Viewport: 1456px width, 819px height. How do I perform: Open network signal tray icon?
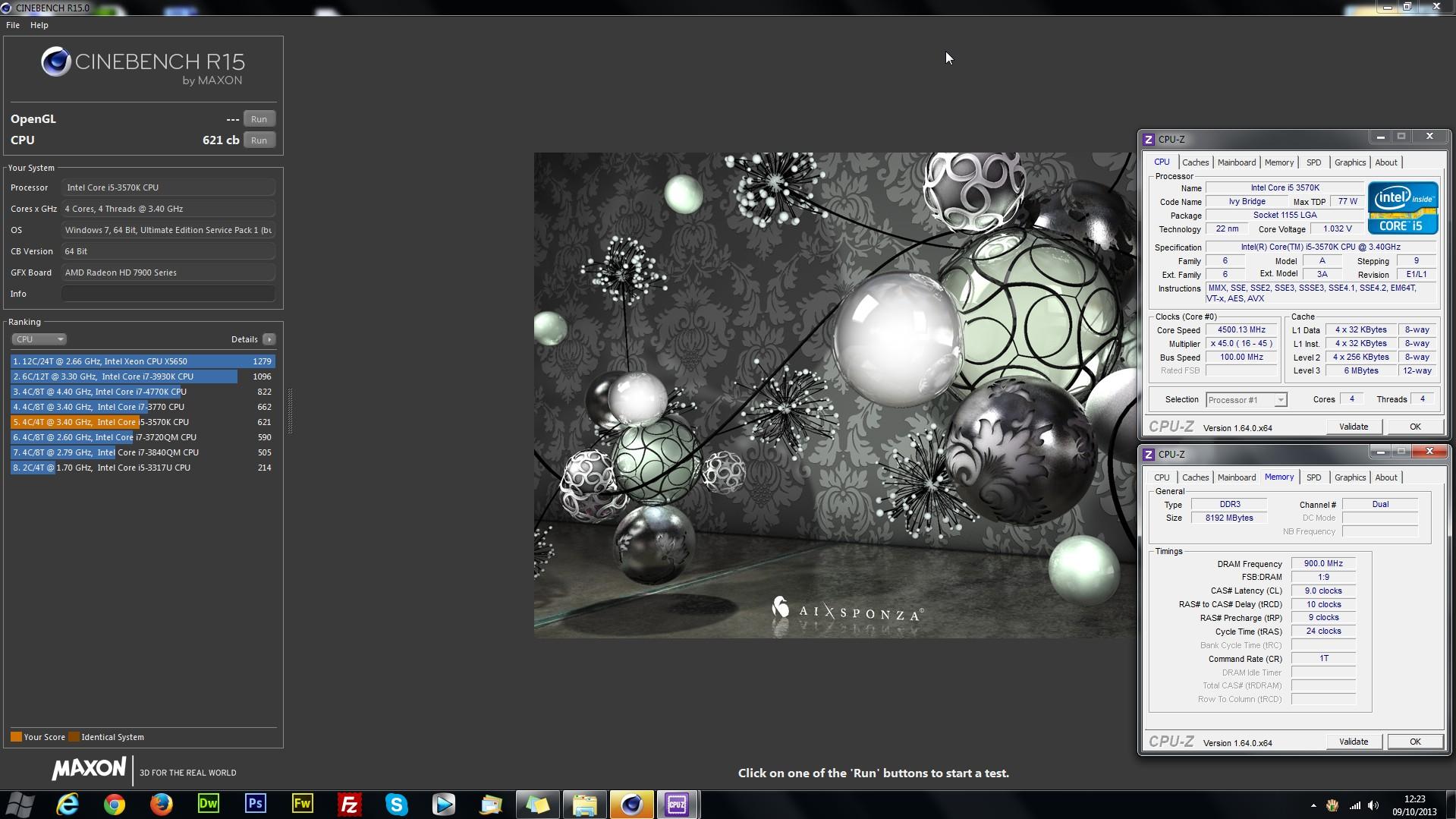(x=1354, y=805)
